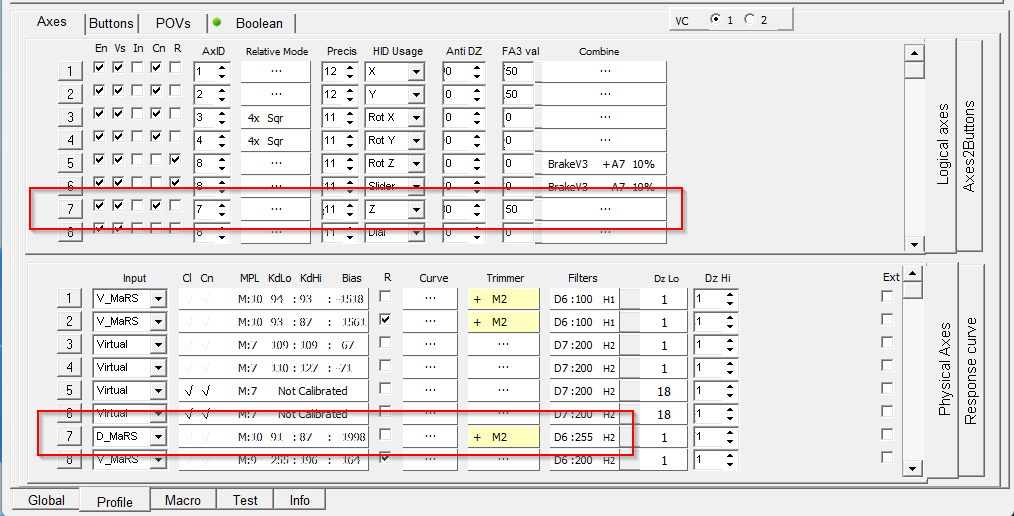The image size is (1014, 516).
Task: Open HID Usage dropdown showing Rot Z
Action: [x=415, y=164]
